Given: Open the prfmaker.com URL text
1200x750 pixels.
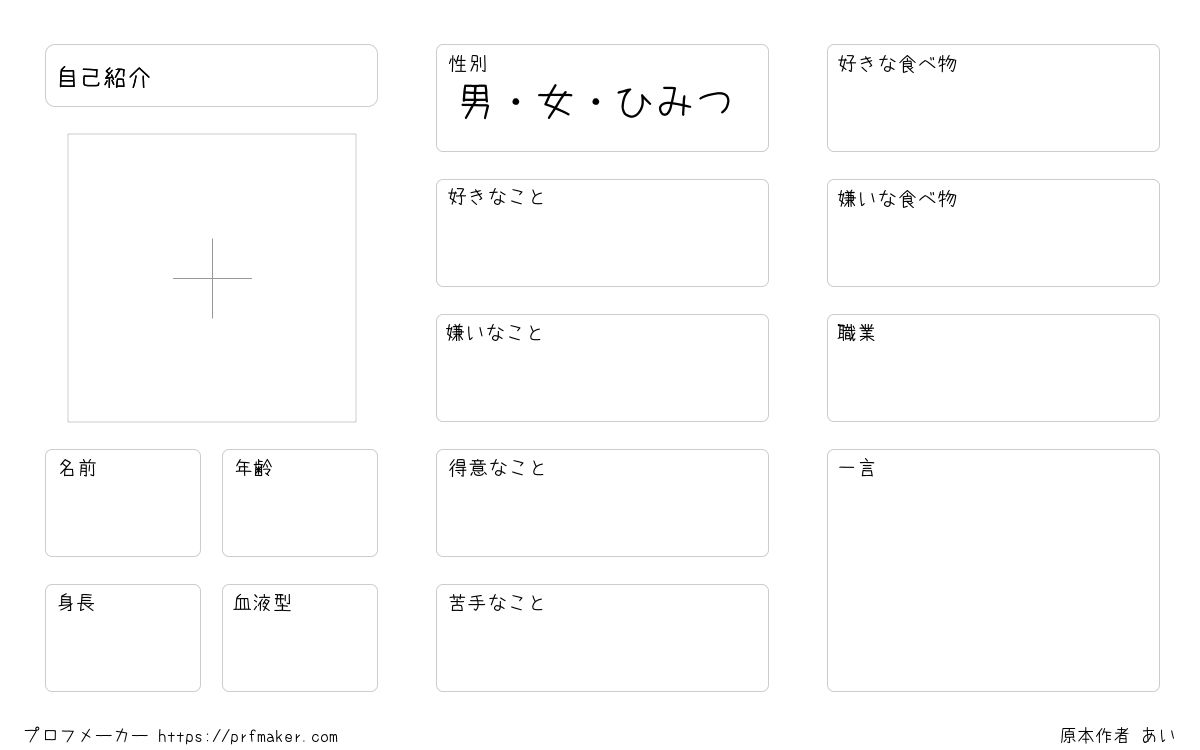Looking at the screenshot, I should [x=248, y=737].
